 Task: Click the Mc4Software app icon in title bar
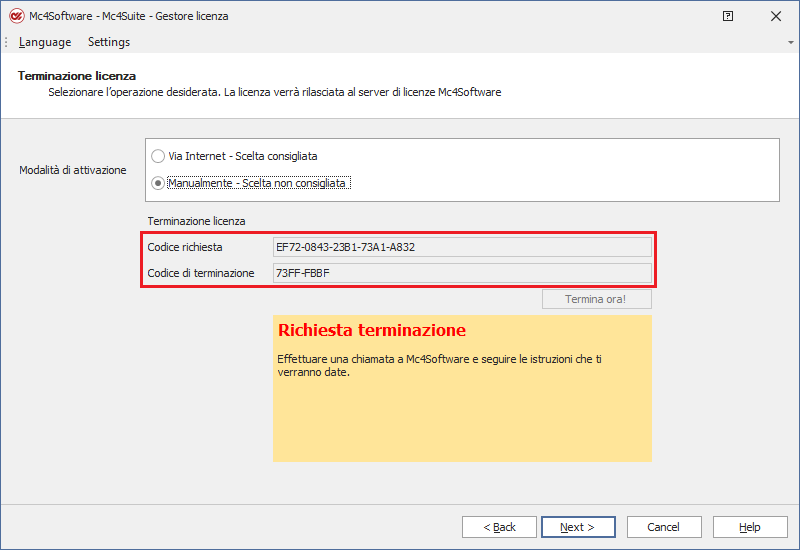tap(14, 16)
